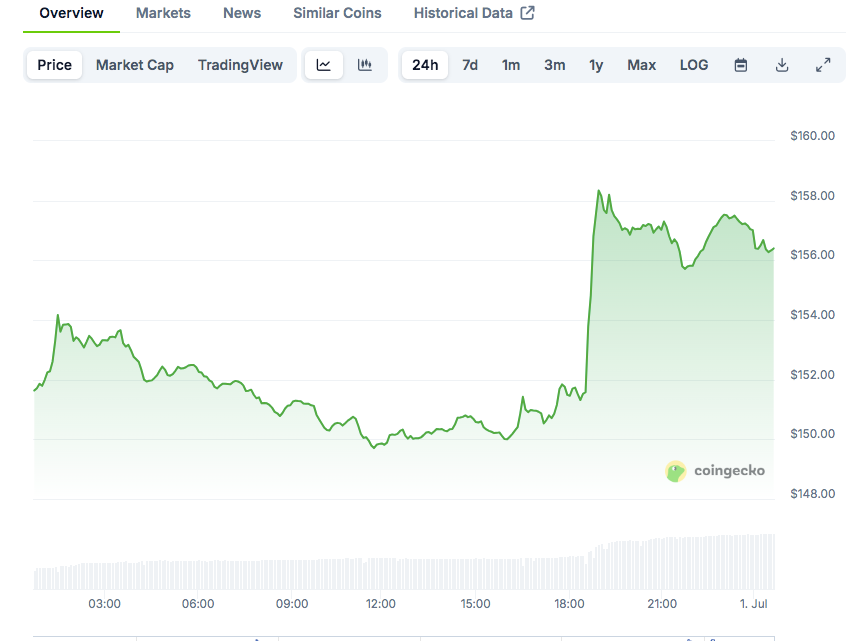Go to the Similar Coins tab

[x=337, y=13]
